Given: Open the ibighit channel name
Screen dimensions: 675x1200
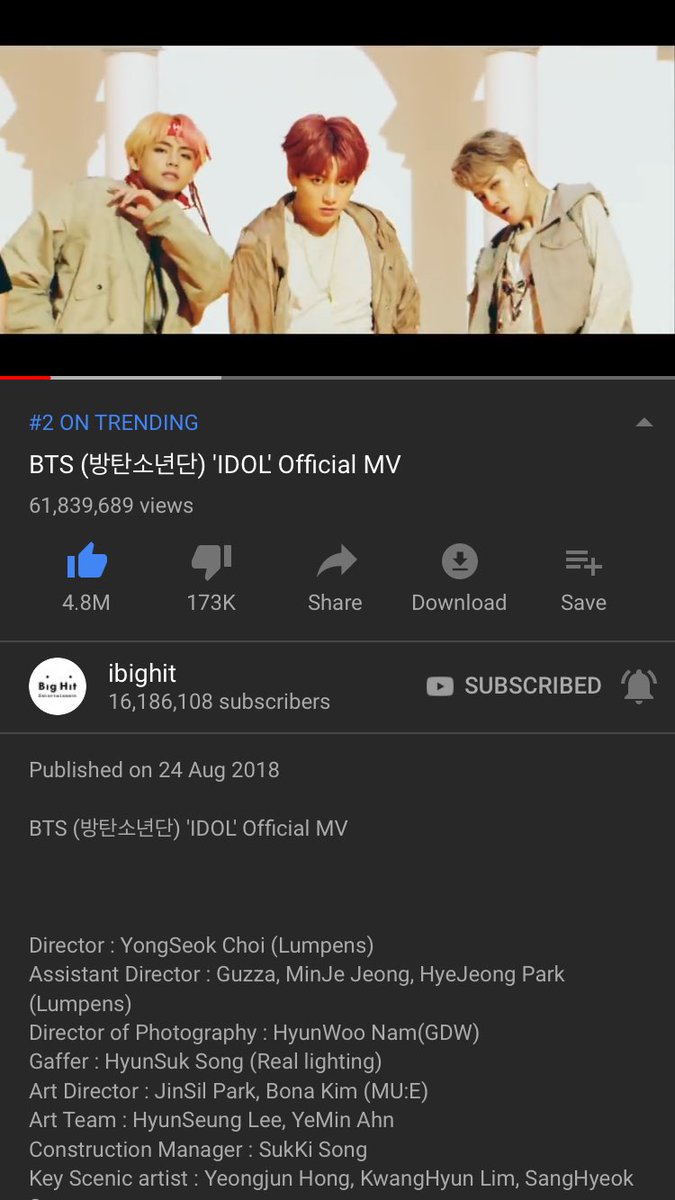Looking at the screenshot, I should (x=142, y=672).
